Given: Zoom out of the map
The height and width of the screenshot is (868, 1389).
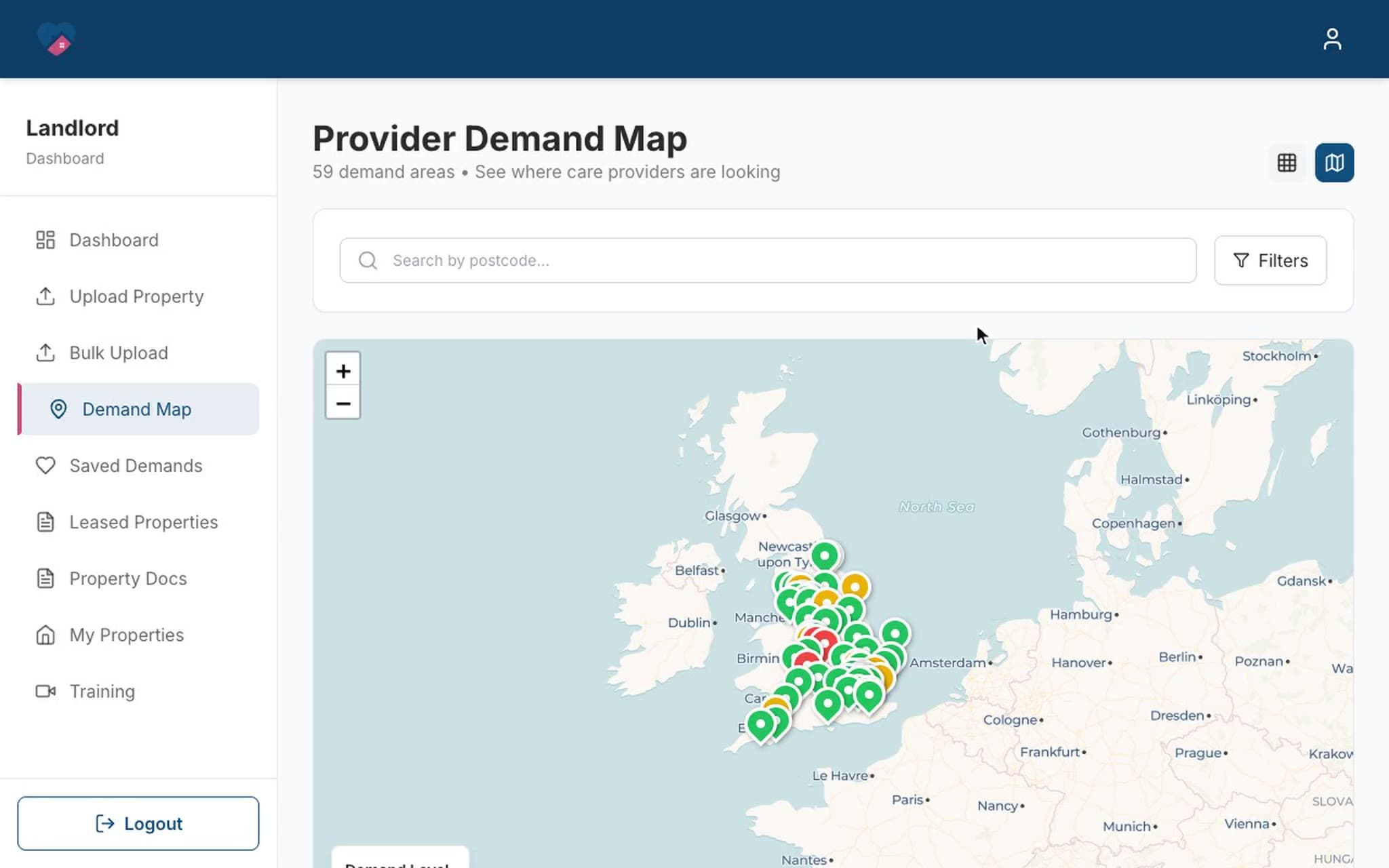Looking at the screenshot, I should [343, 403].
